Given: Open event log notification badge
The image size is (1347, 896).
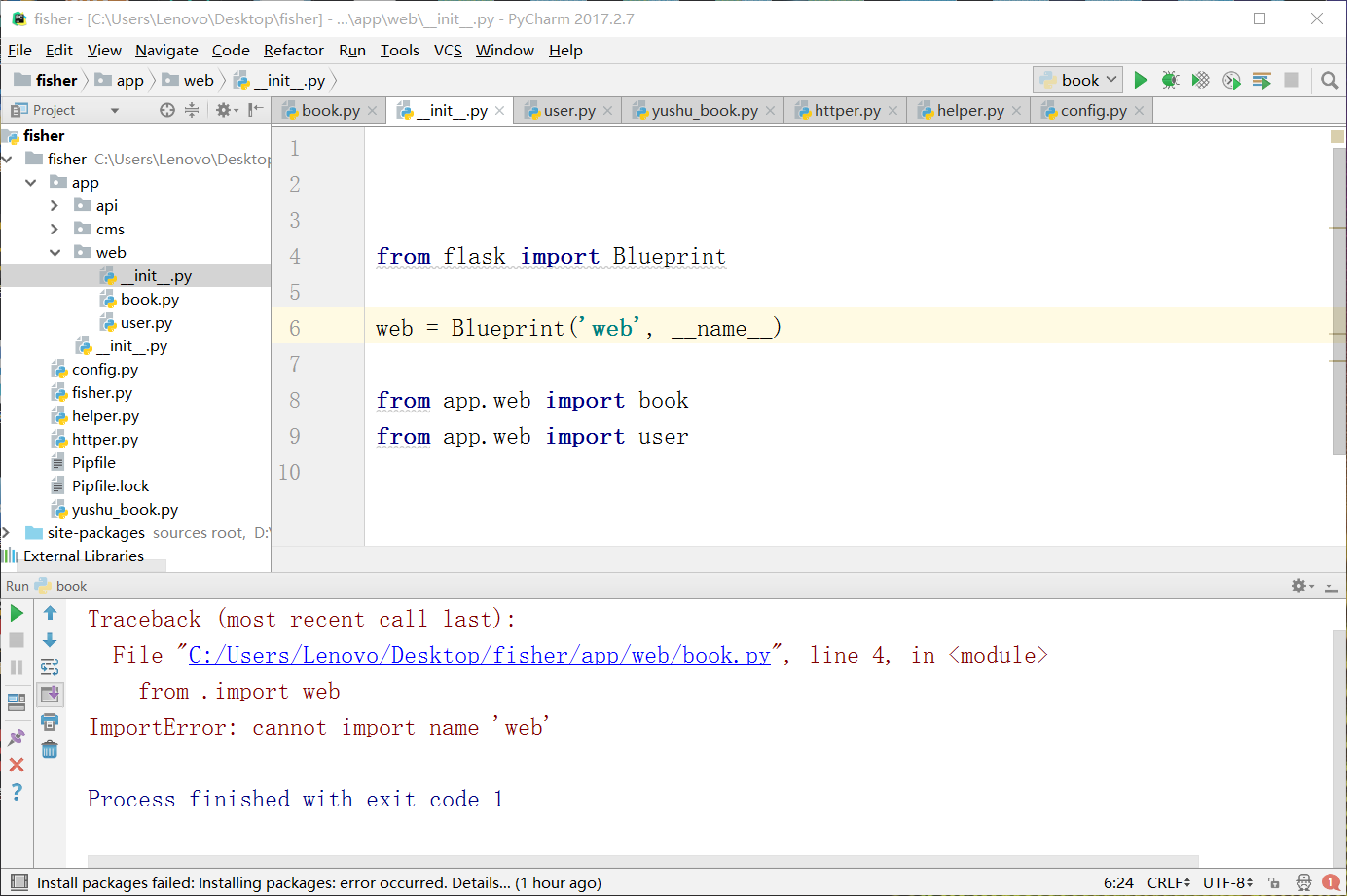Looking at the screenshot, I should 1330,882.
